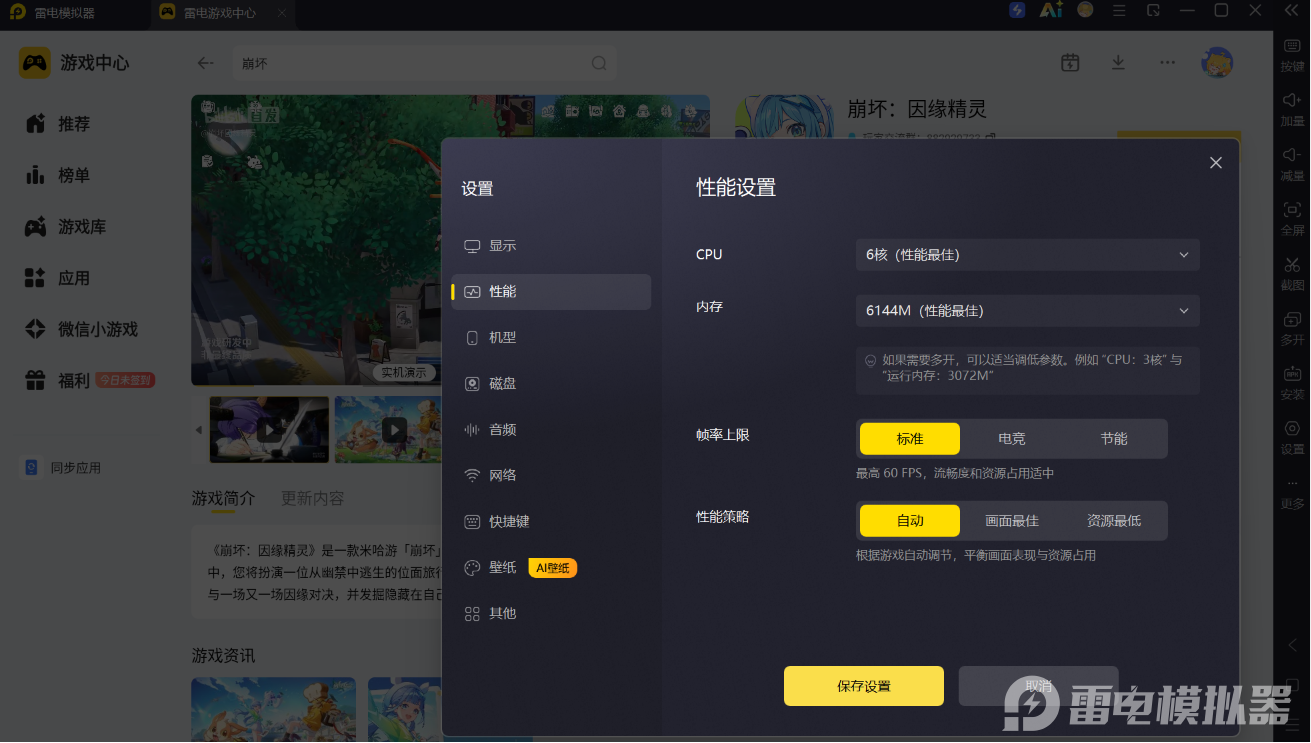Switch to 机型 settings section
This screenshot has width=1311, height=743.
[551, 338]
